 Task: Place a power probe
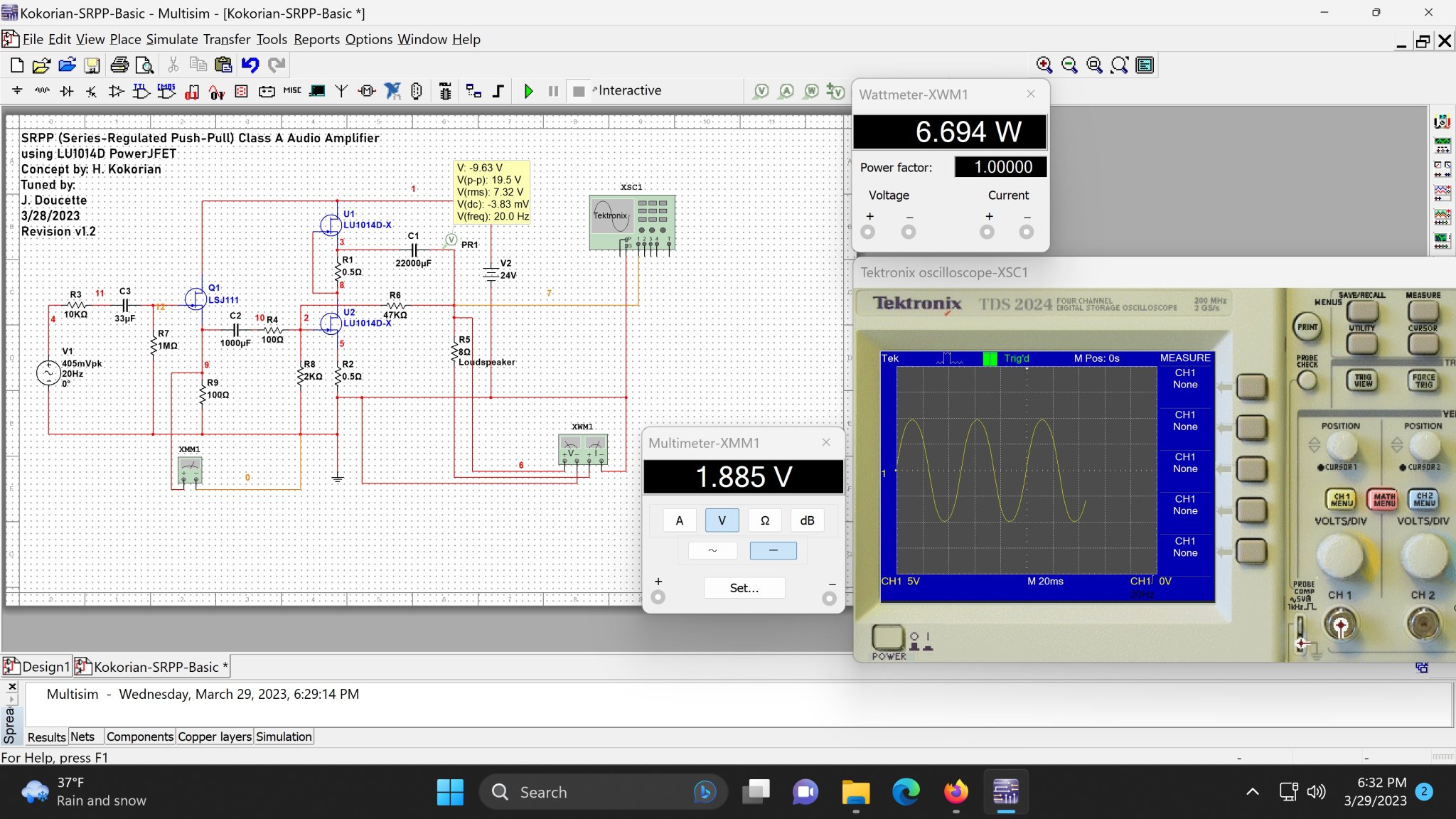click(x=811, y=91)
